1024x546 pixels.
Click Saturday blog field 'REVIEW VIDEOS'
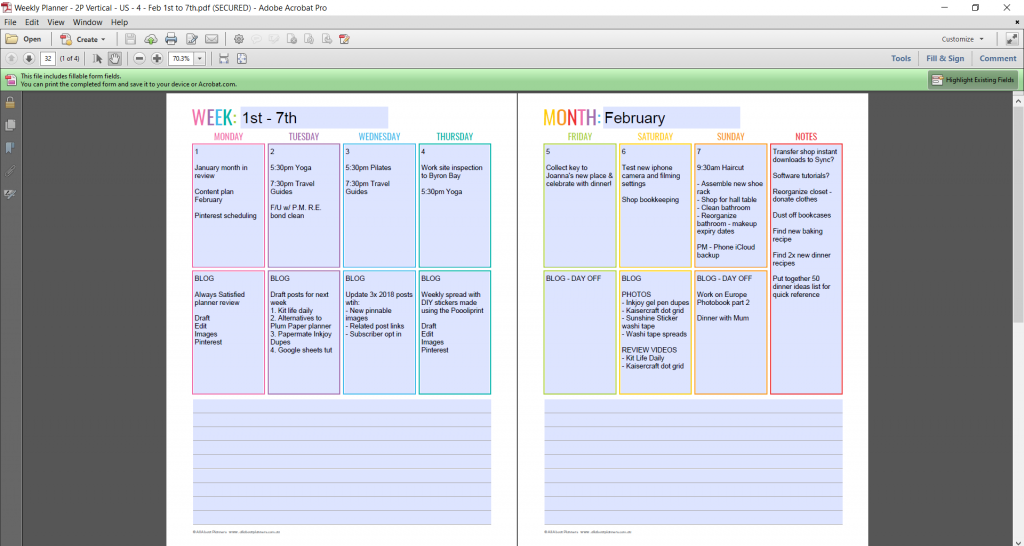coord(655,332)
